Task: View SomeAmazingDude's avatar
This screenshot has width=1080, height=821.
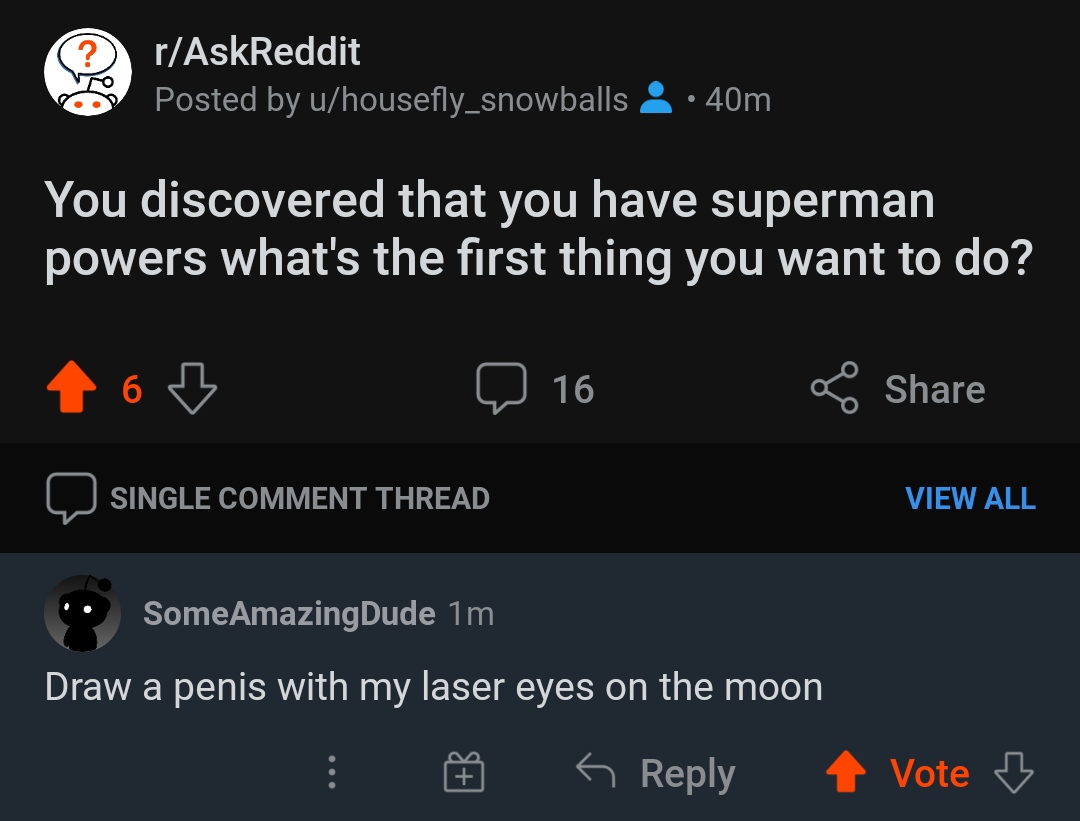Action: pyautogui.click(x=83, y=612)
